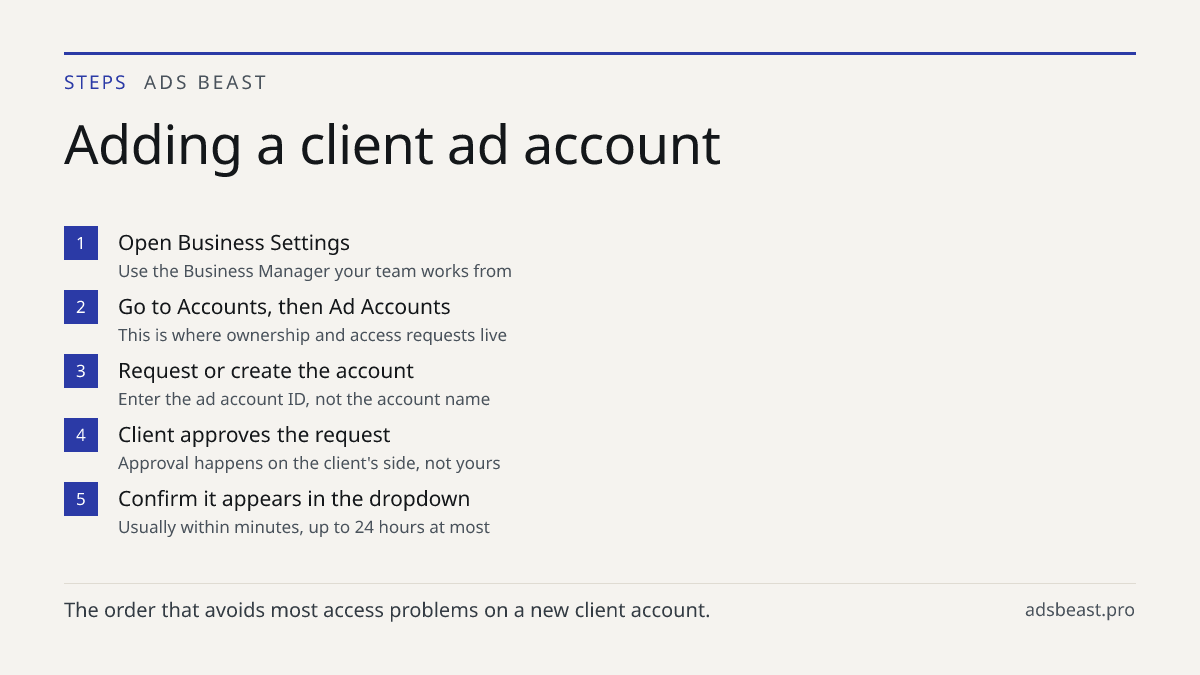Click the title 'Adding a client ad account'

(x=392, y=144)
